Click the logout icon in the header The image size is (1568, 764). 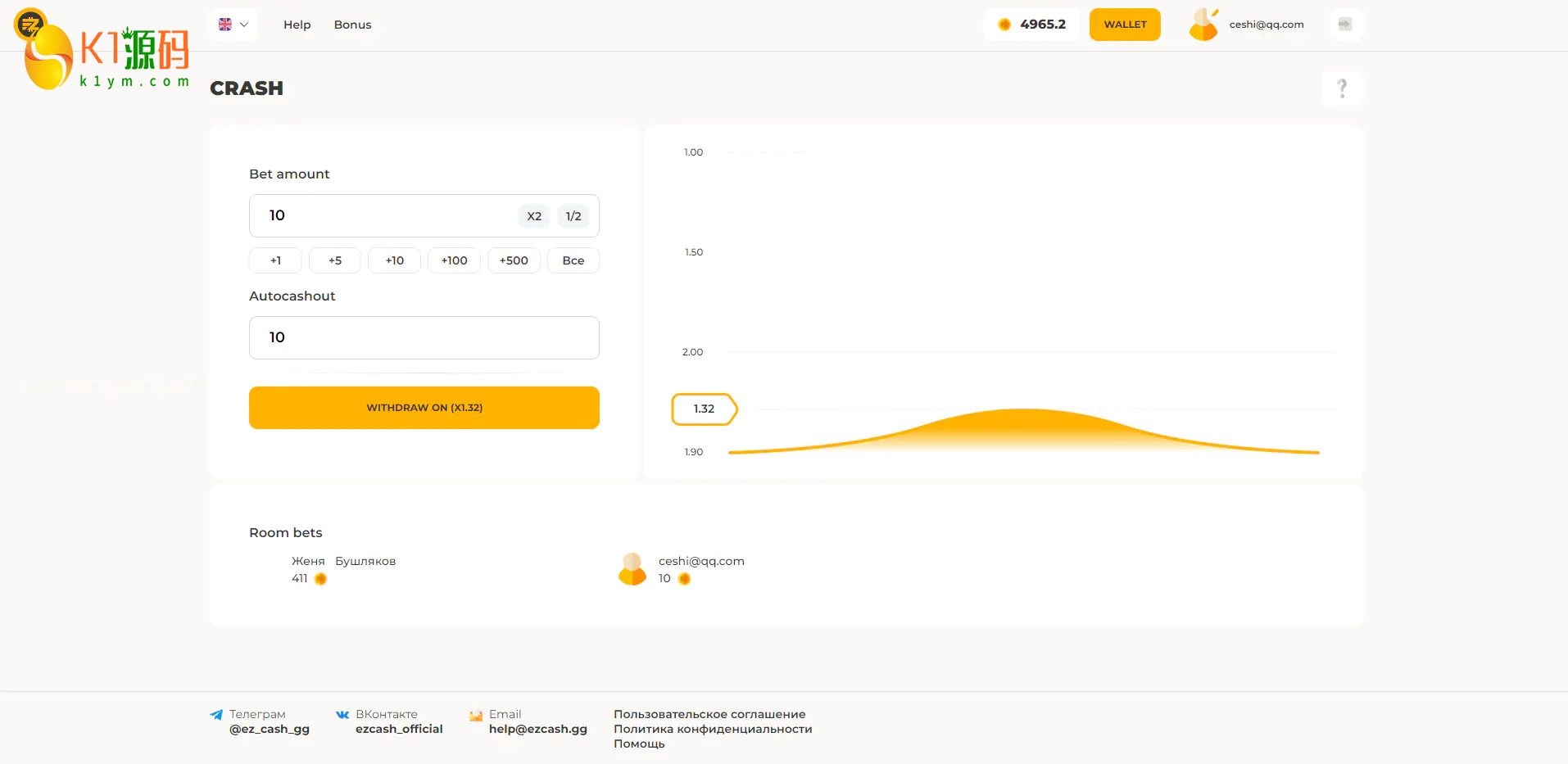(1345, 25)
